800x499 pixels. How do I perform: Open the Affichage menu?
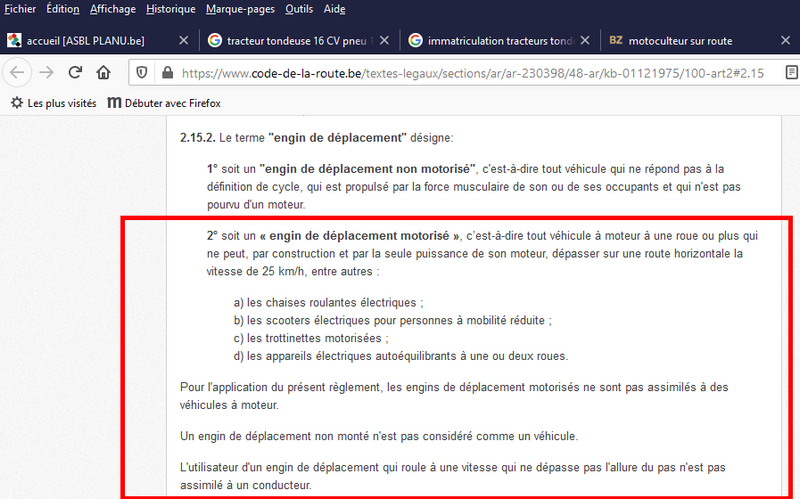click(x=113, y=9)
